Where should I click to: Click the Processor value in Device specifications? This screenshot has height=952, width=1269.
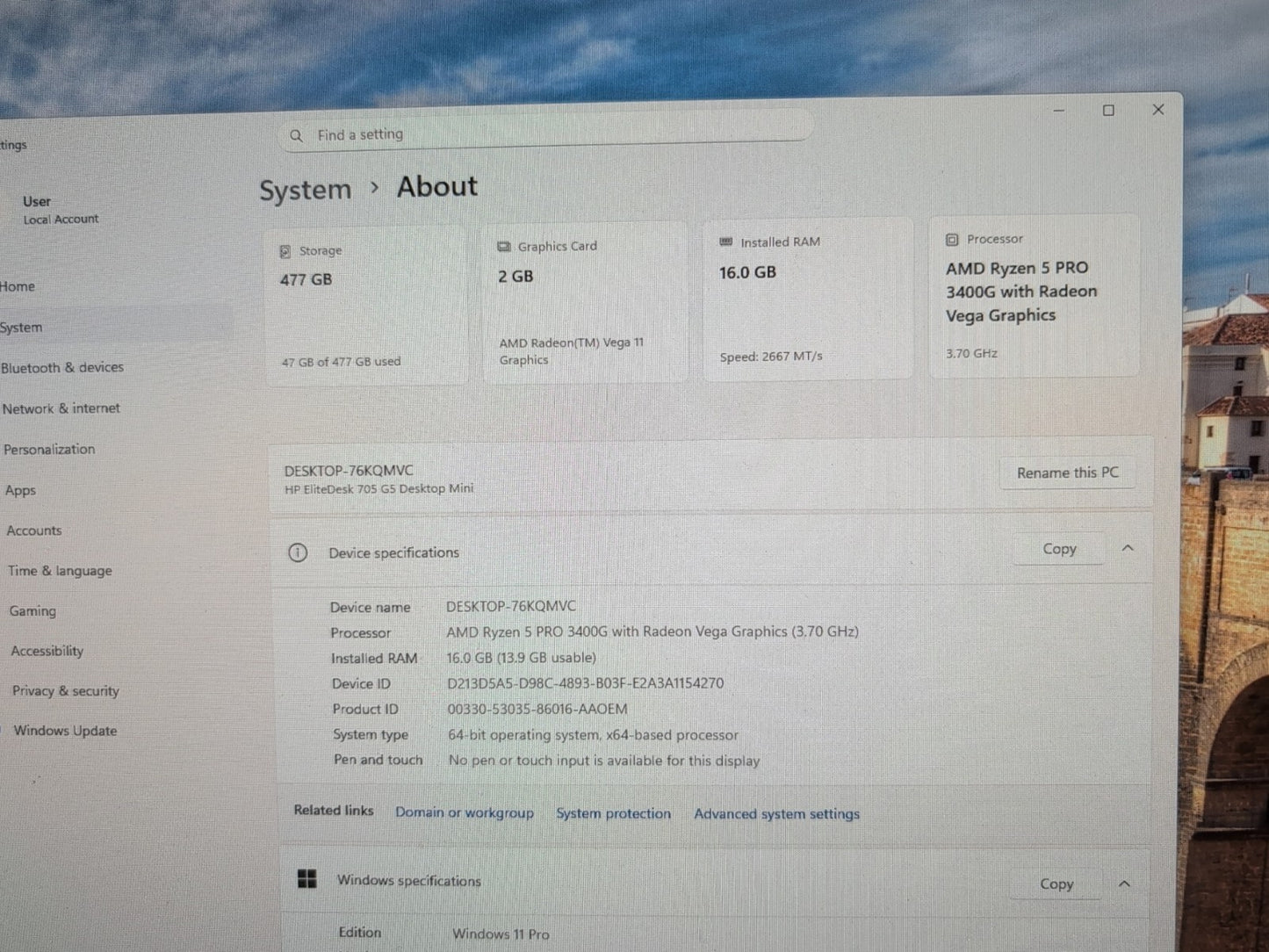(653, 631)
